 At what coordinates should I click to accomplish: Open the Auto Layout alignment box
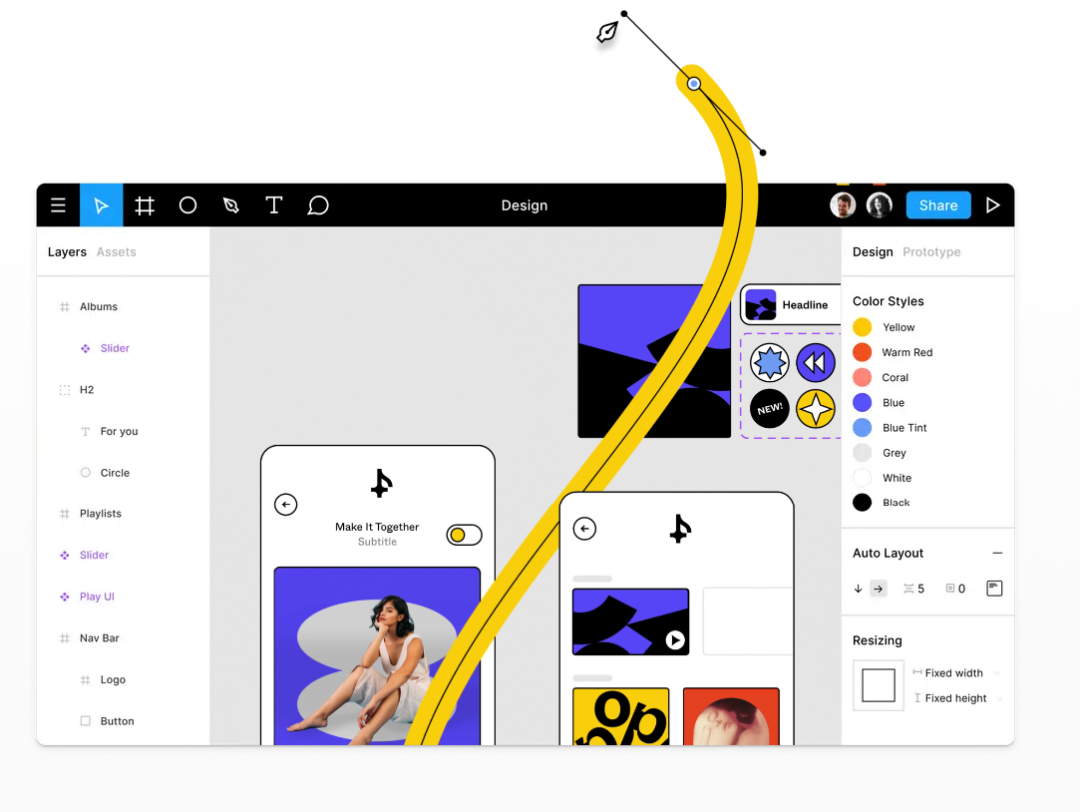(x=994, y=588)
